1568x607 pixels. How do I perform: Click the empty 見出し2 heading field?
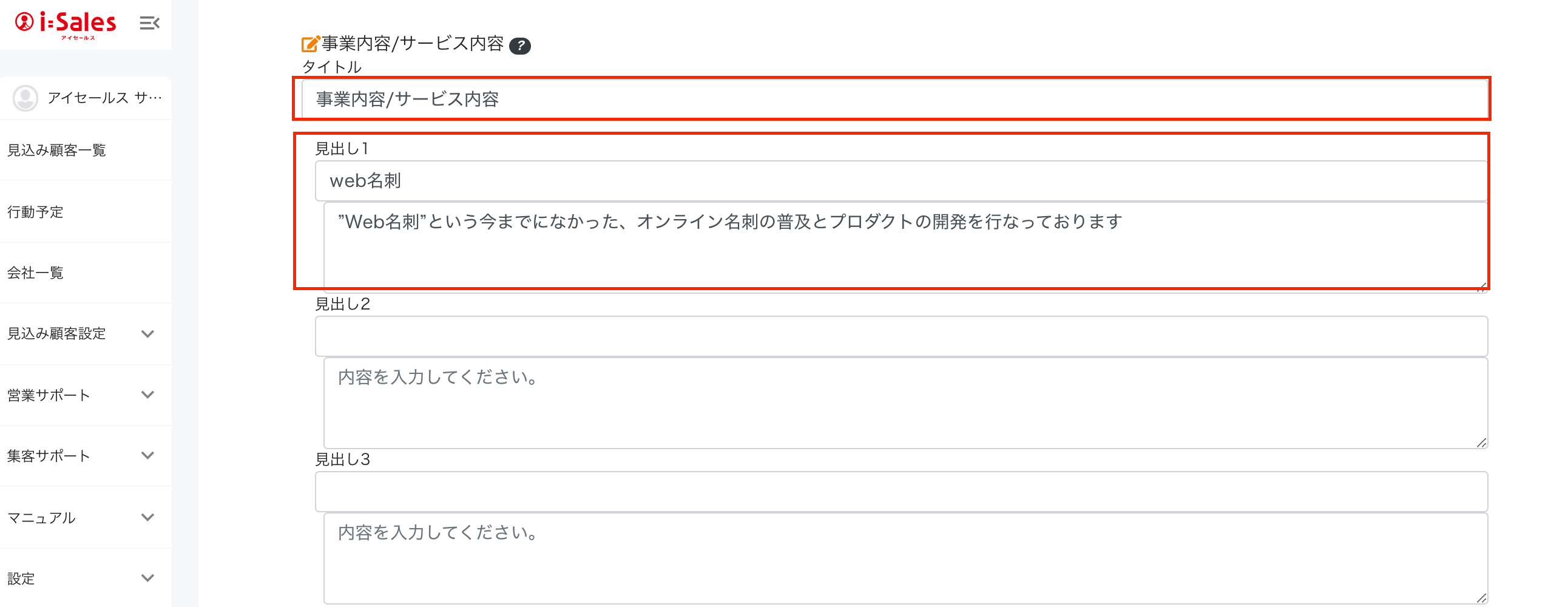click(x=901, y=336)
